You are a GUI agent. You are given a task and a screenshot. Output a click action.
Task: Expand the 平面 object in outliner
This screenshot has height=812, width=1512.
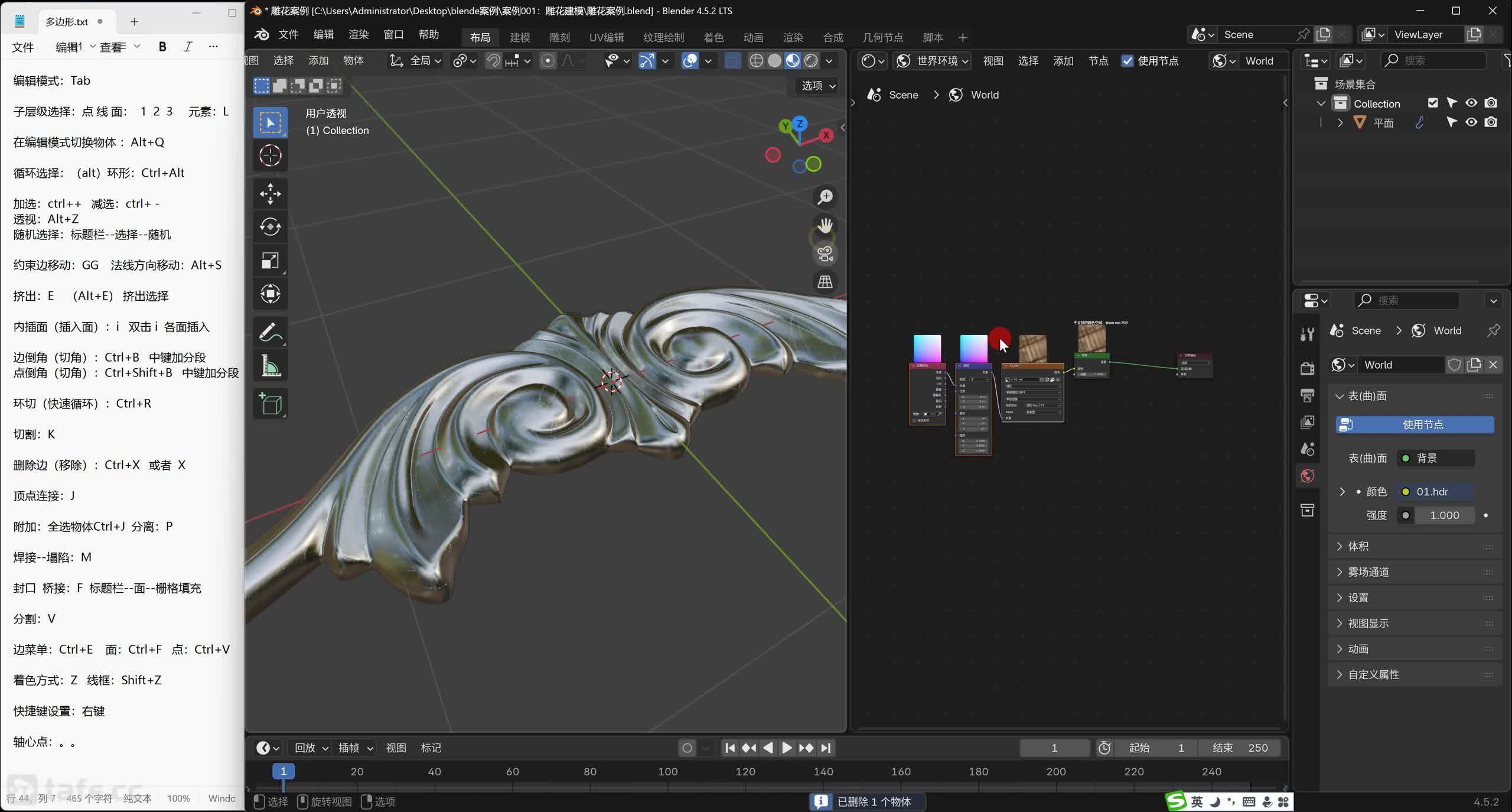click(1340, 123)
